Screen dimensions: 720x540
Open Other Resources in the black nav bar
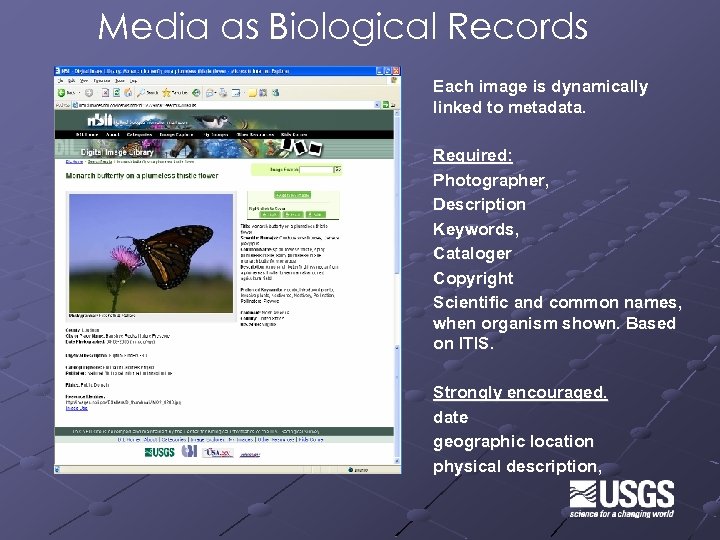(255, 135)
